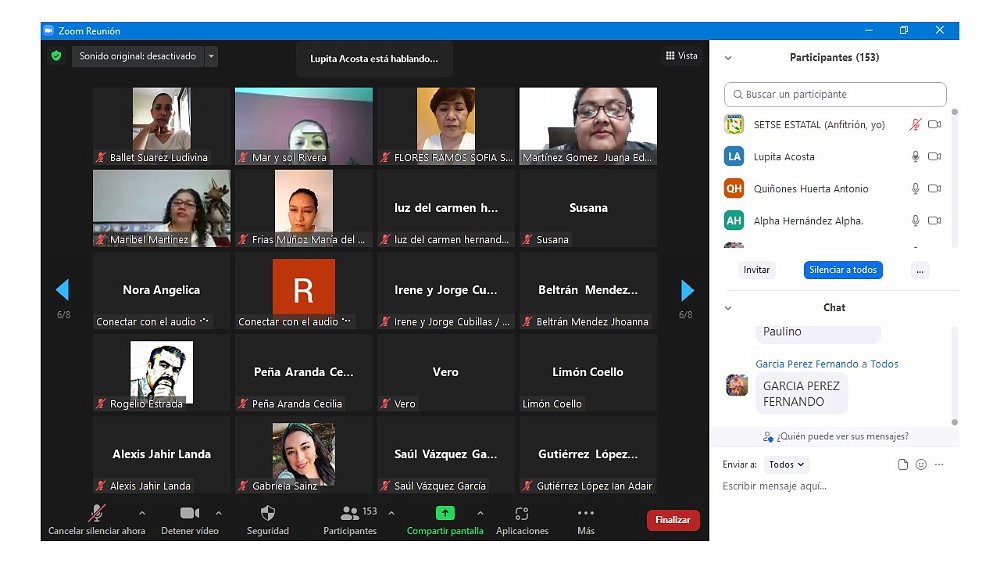This screenshot has height=563, width=1000.
Task: Turn off camera with Detener video
Action: (x=189, y=514)
